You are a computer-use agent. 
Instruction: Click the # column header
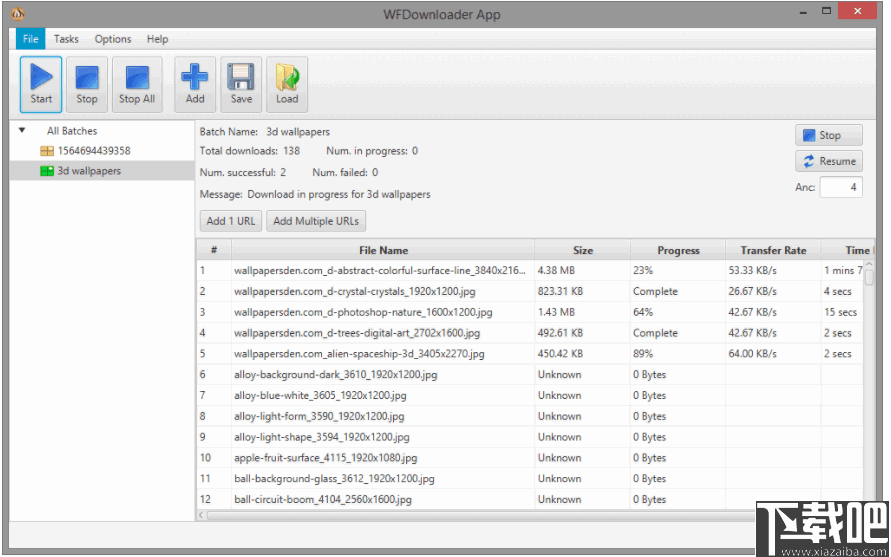pos(214,250)
